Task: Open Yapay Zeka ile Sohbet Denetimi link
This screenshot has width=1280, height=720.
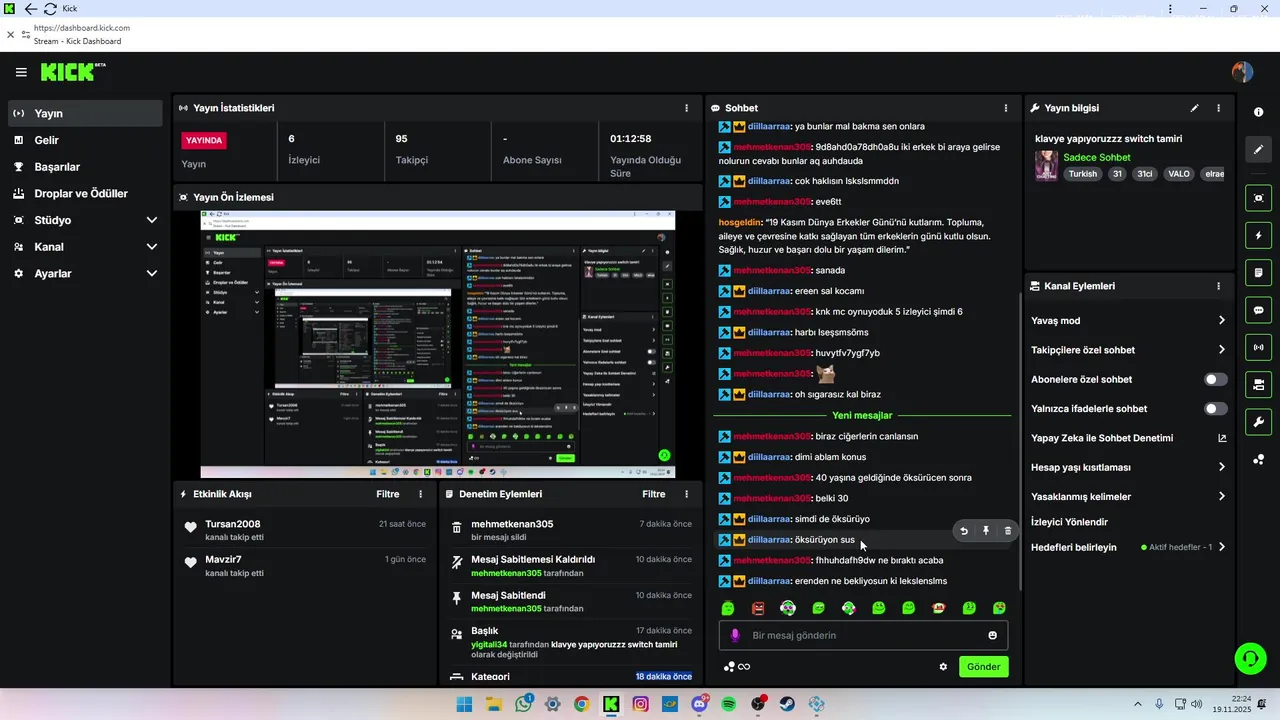Action: point(1128,438)
